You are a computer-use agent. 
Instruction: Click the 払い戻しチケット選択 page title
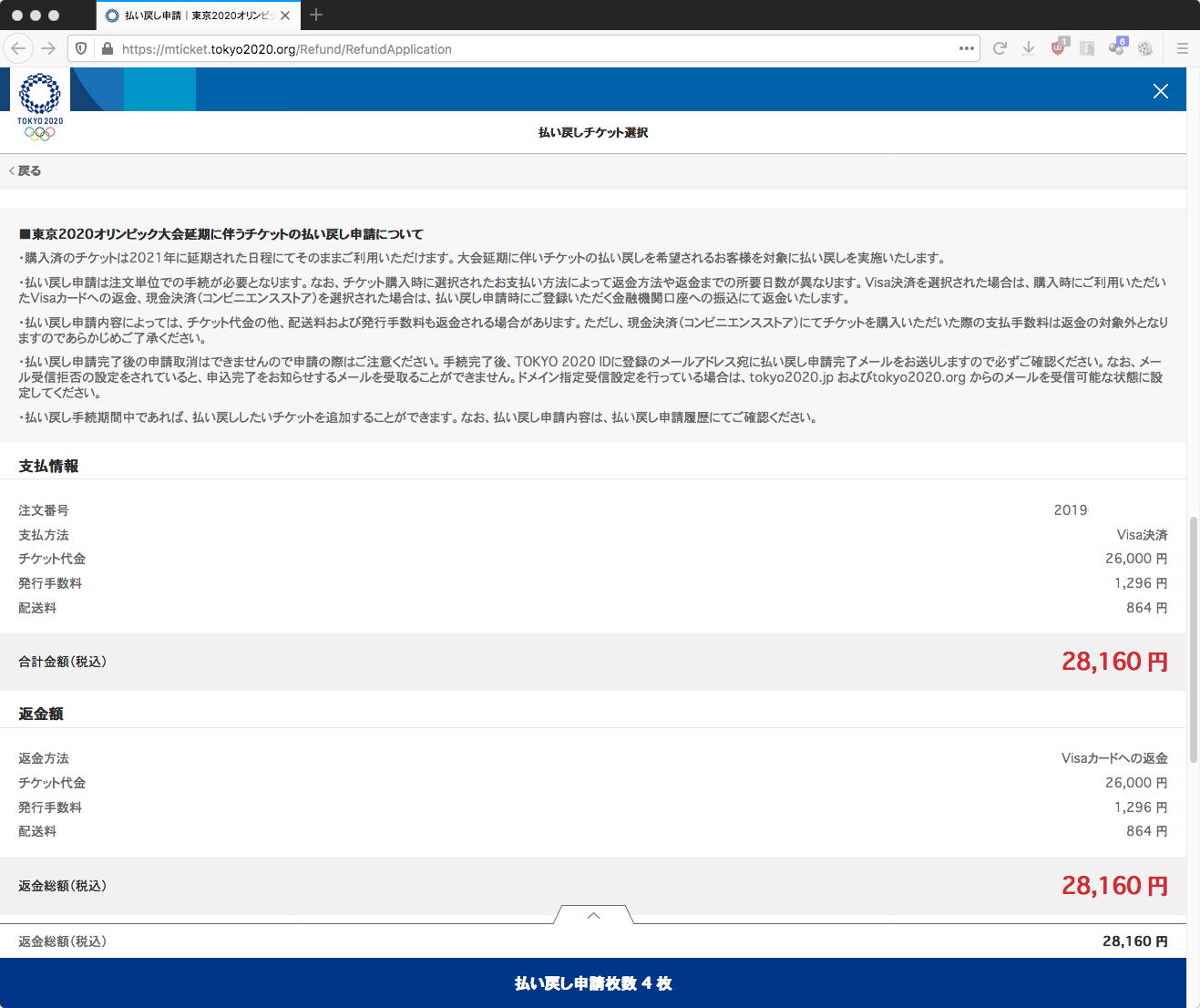[593, 132]
